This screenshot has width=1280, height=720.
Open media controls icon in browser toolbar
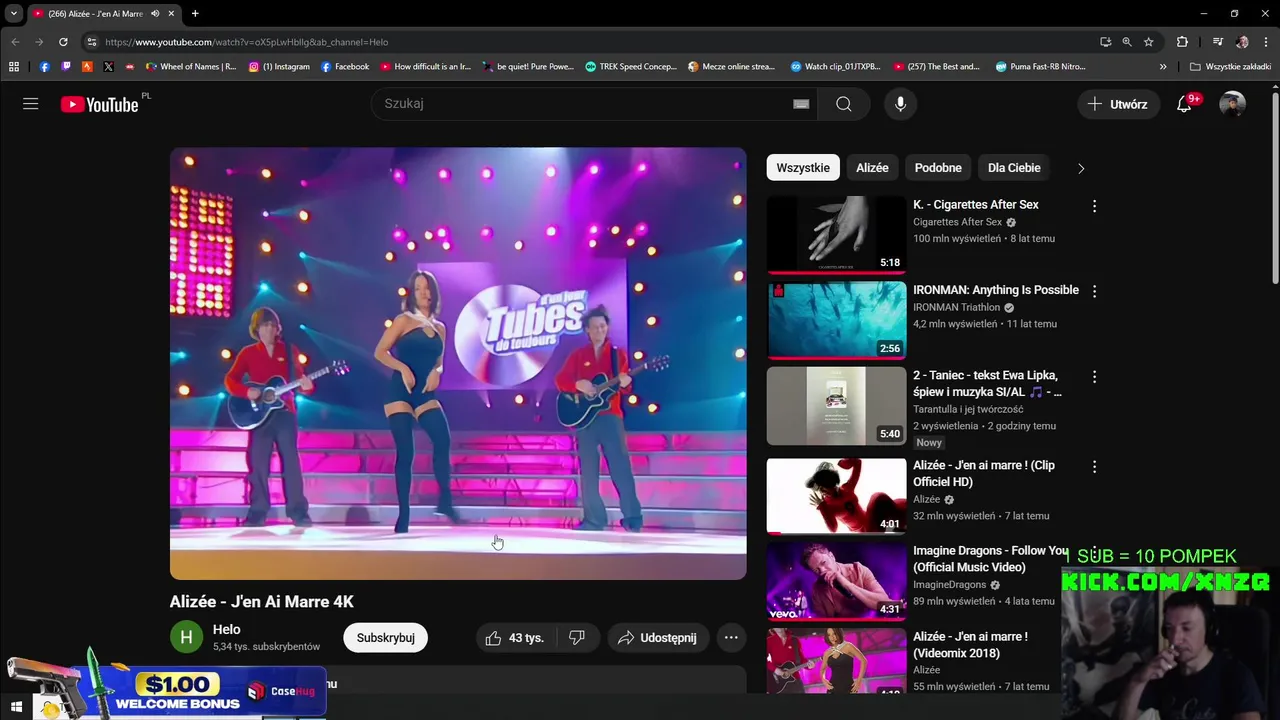click(x=1217, y=42)
